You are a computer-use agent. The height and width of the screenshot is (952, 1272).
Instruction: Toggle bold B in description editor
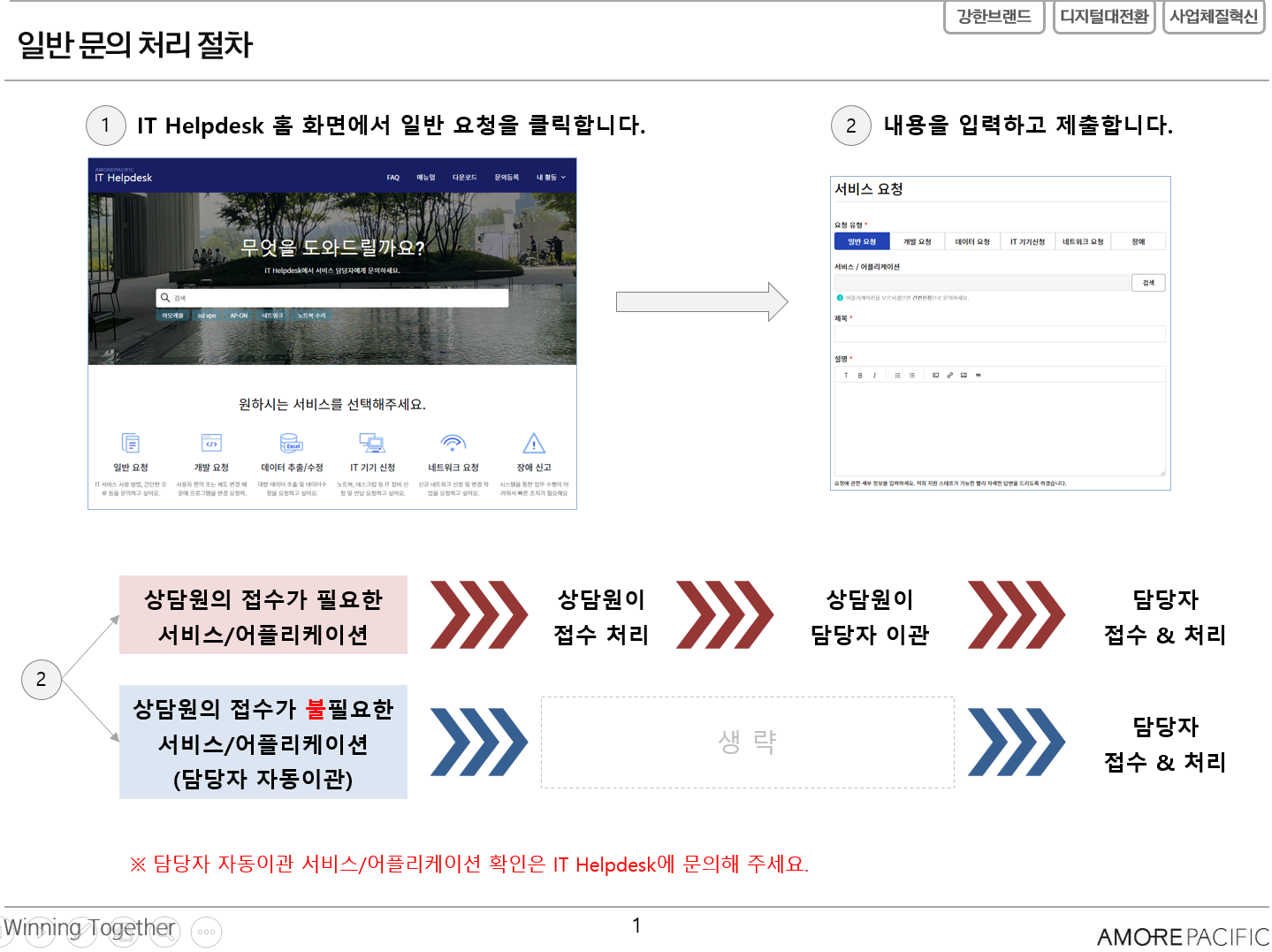pos(860,376)
